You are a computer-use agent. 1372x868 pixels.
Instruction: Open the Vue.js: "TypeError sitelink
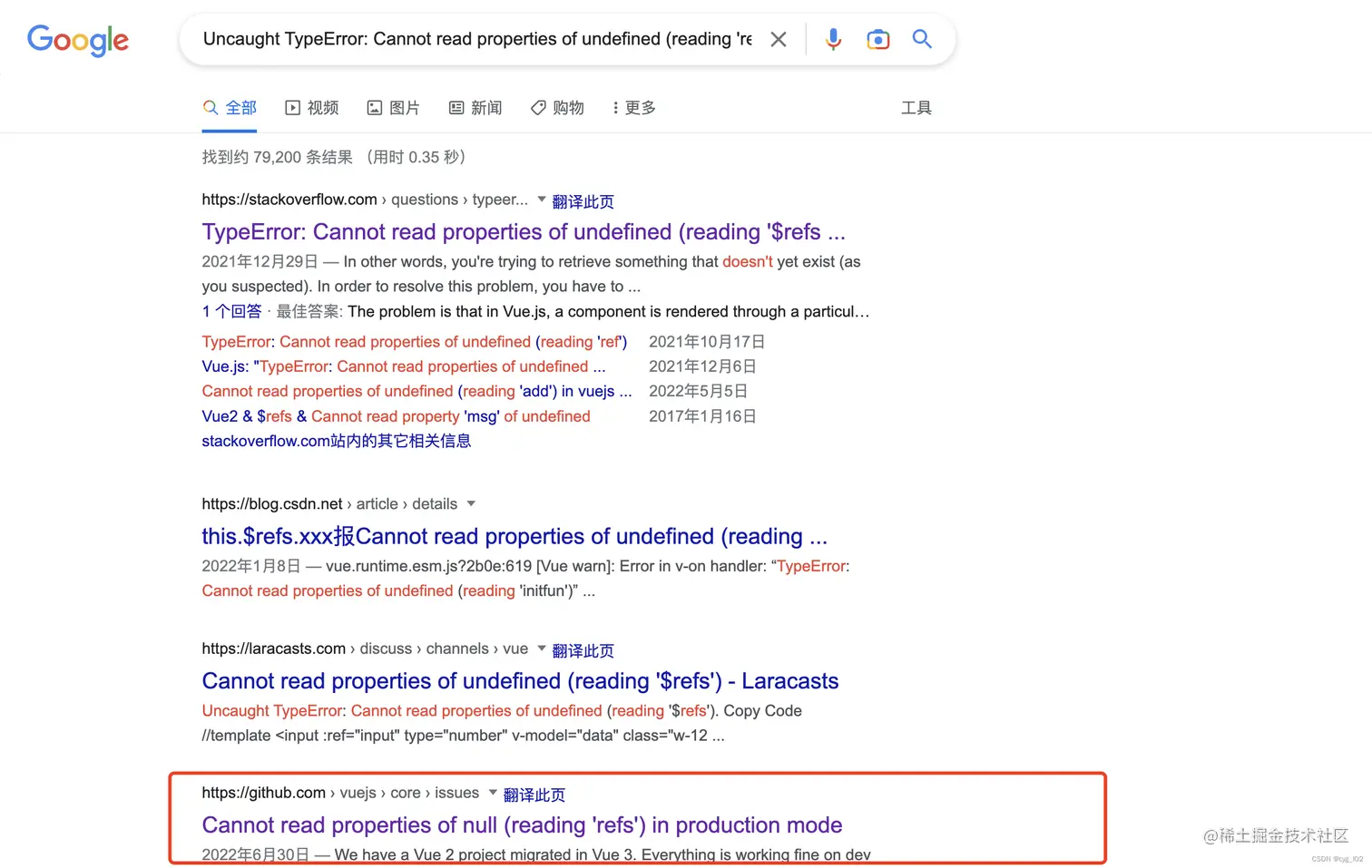tap(404, 366)
